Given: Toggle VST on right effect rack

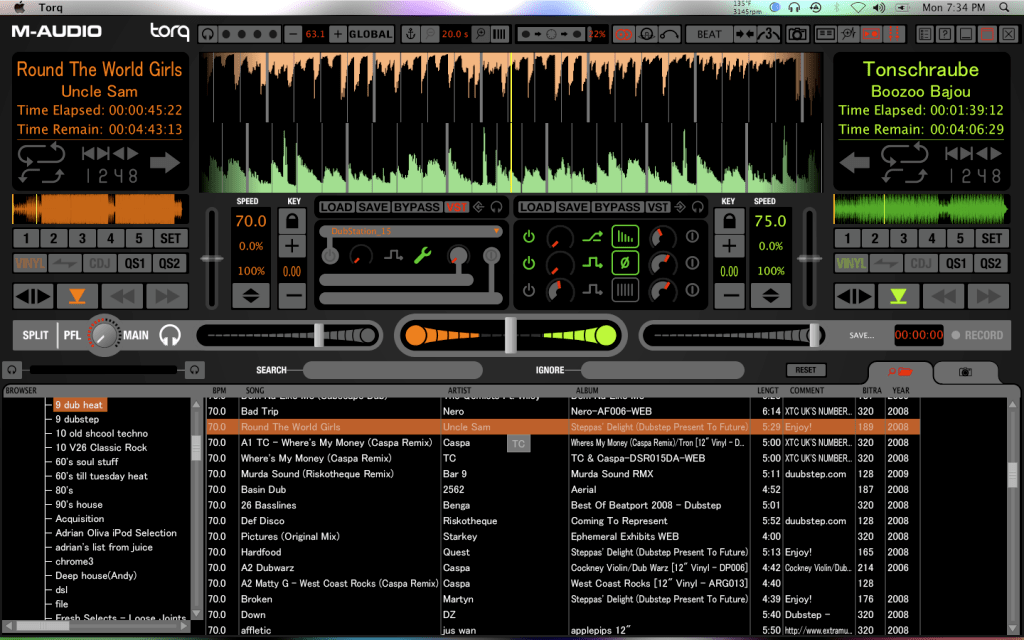Looking at the screenshot, I should coord(658,207).
